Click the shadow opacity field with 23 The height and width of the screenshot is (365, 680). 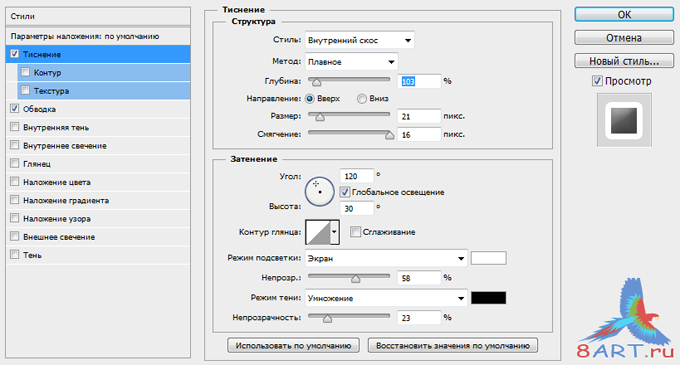pos(419,318)
